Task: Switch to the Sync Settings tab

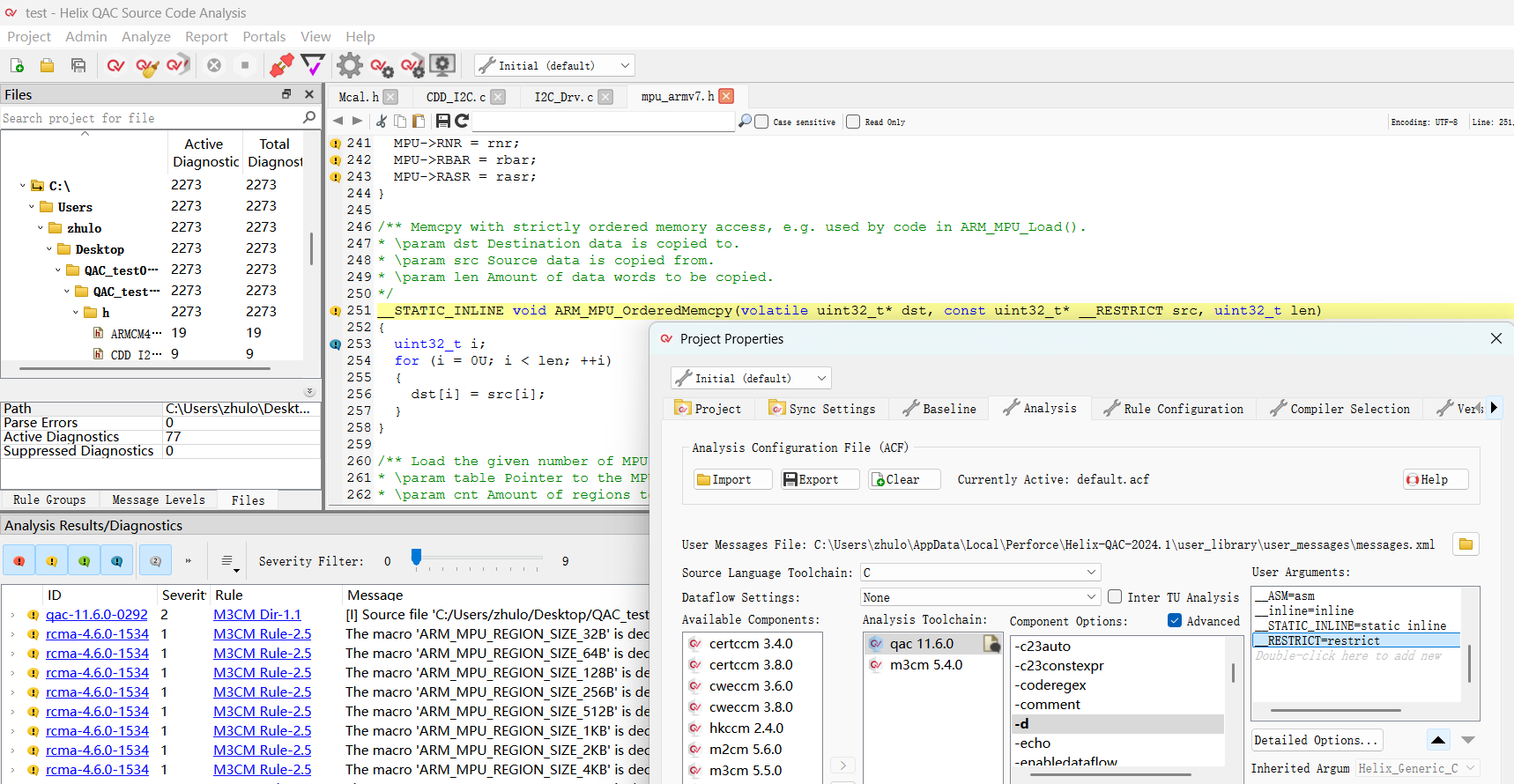Action: [822, 409]
